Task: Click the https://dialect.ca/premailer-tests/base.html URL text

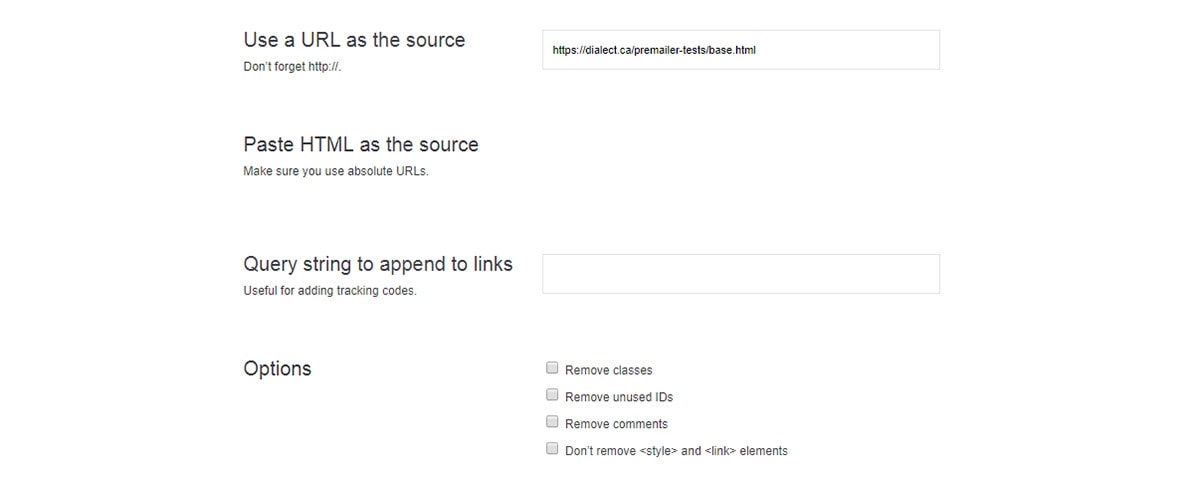Action: pos(654,50)
